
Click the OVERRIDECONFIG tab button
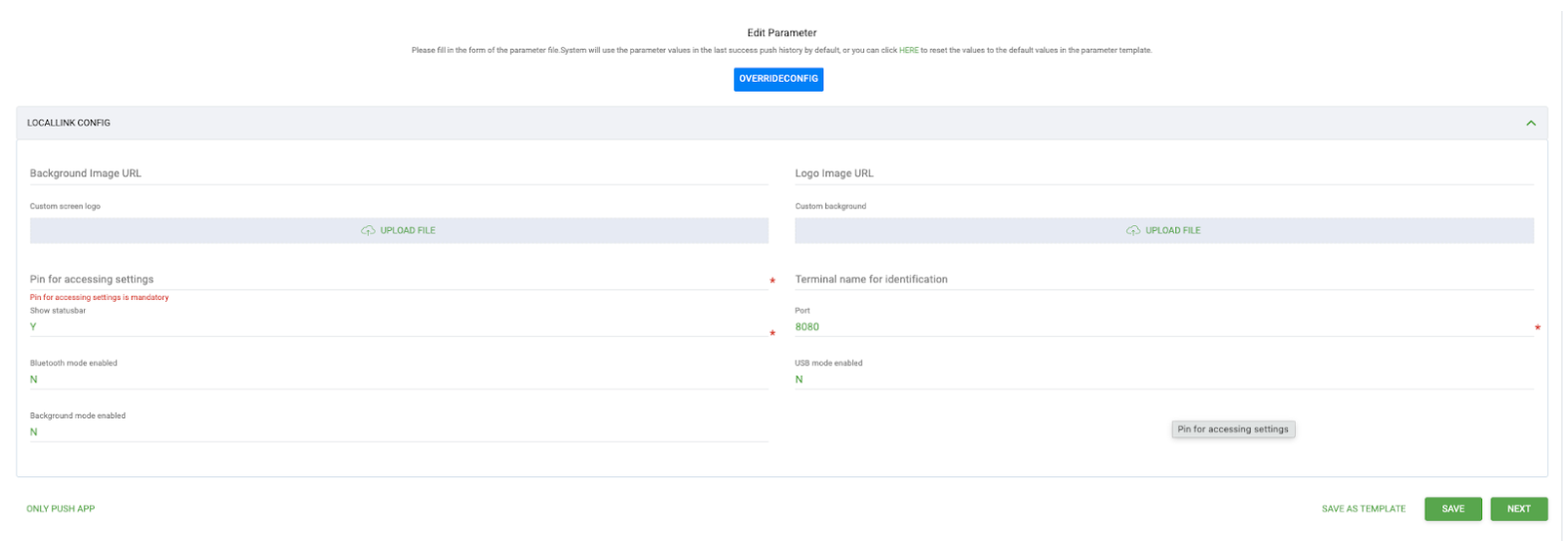pos(778,79)
